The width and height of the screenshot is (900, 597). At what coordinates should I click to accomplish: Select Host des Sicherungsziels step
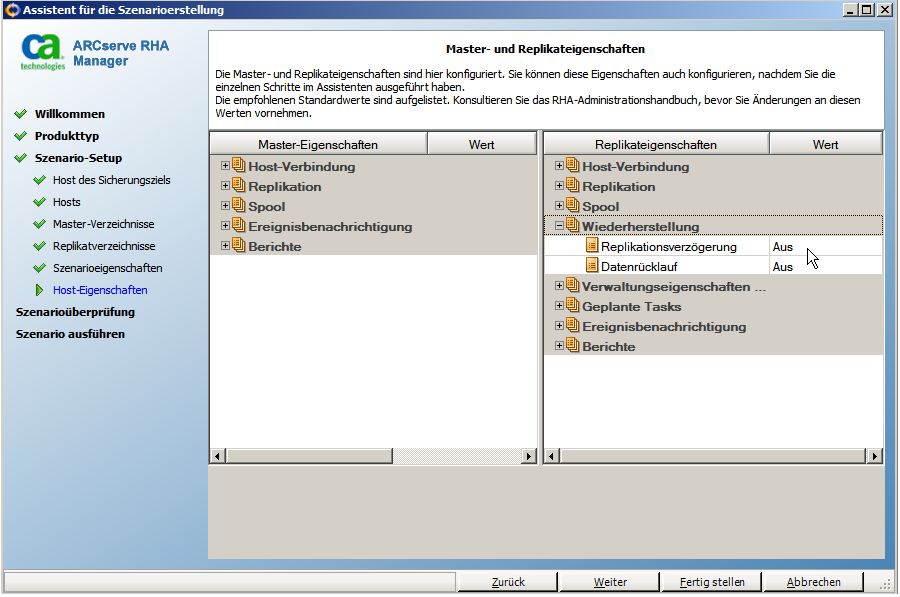pos(111,180)
